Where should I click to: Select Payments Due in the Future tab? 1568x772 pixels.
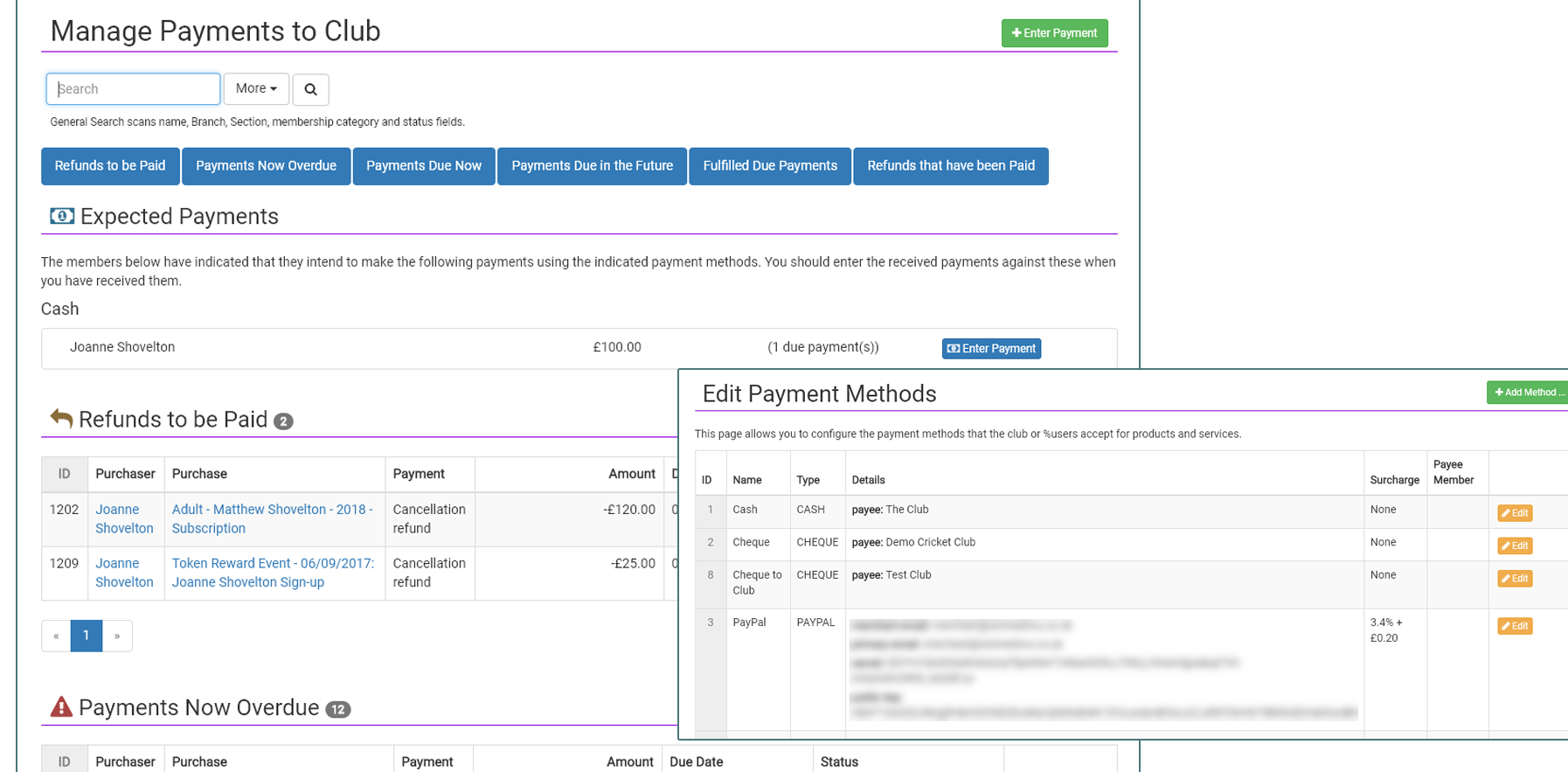(x=592, y=166)
